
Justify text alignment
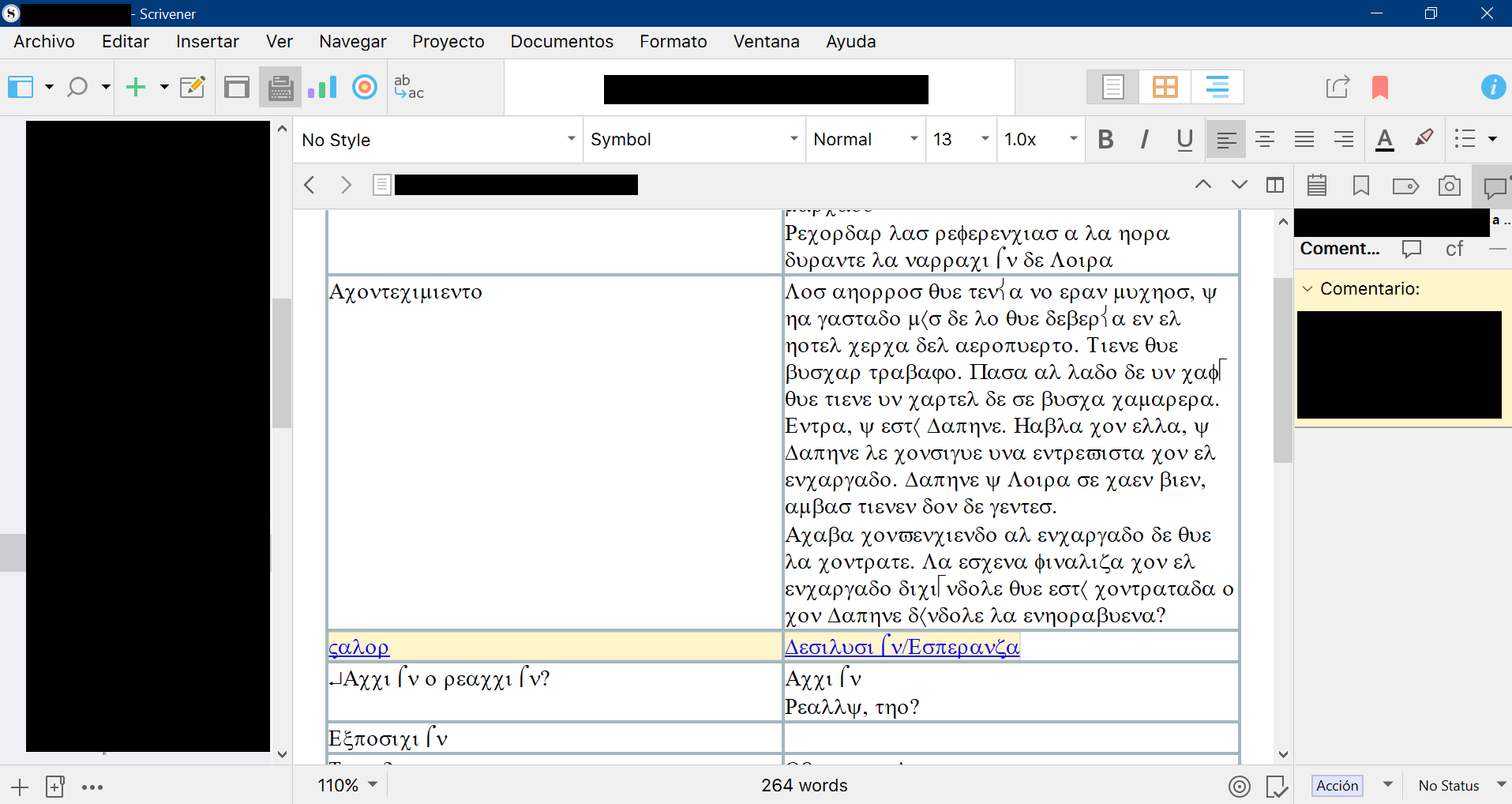tap(1304, 140)
